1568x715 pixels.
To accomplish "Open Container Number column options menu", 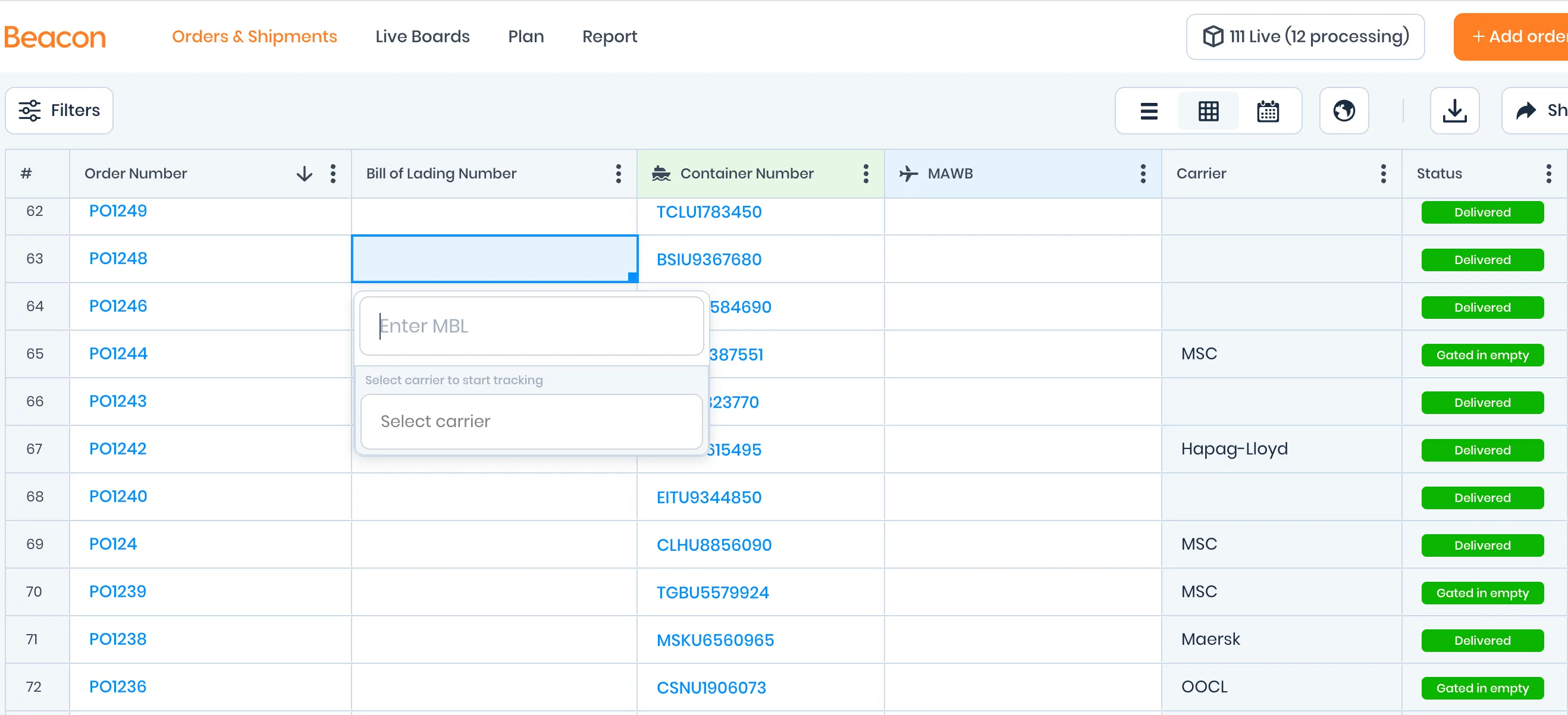I will 865,174.
